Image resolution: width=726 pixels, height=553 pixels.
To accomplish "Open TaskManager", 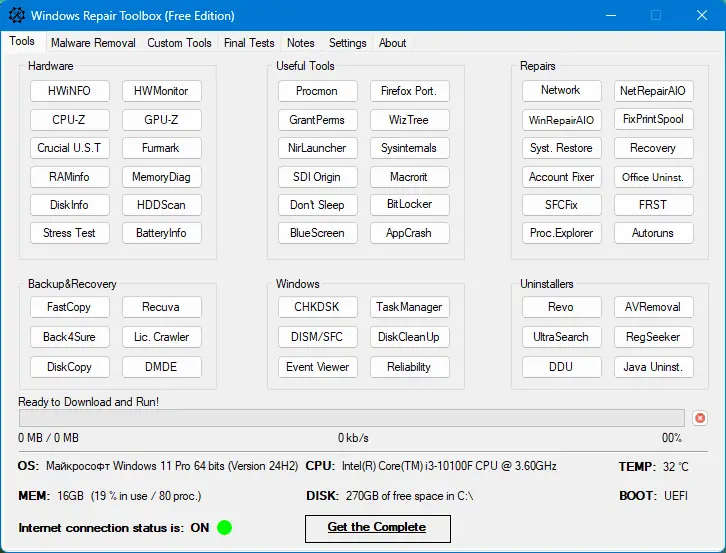I will [409, 307].
